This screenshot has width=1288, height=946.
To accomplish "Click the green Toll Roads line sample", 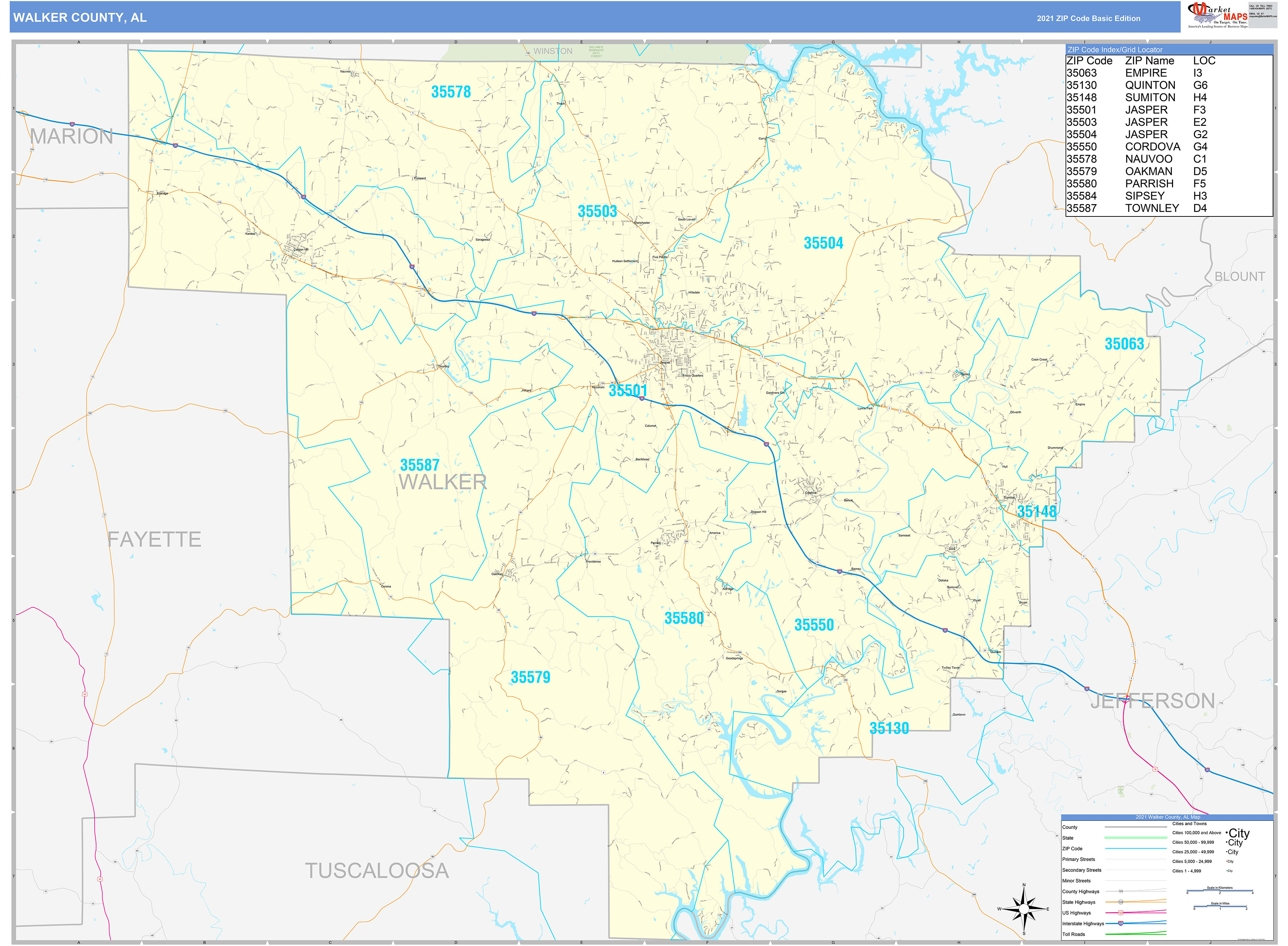I will pos(1136,934).
